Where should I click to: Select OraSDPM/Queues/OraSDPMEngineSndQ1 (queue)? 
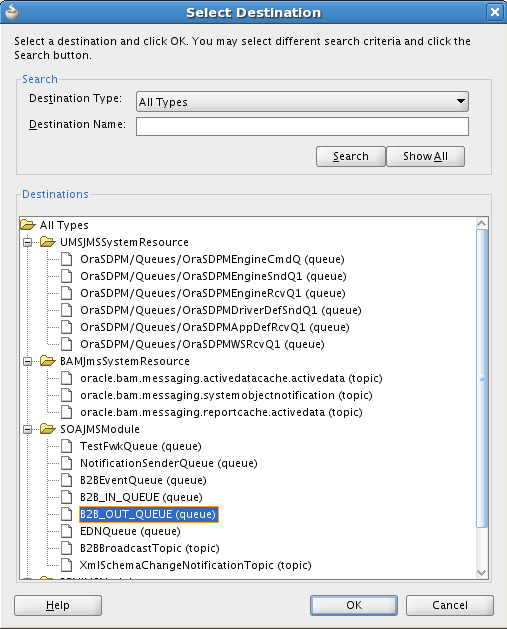(213, 276)
